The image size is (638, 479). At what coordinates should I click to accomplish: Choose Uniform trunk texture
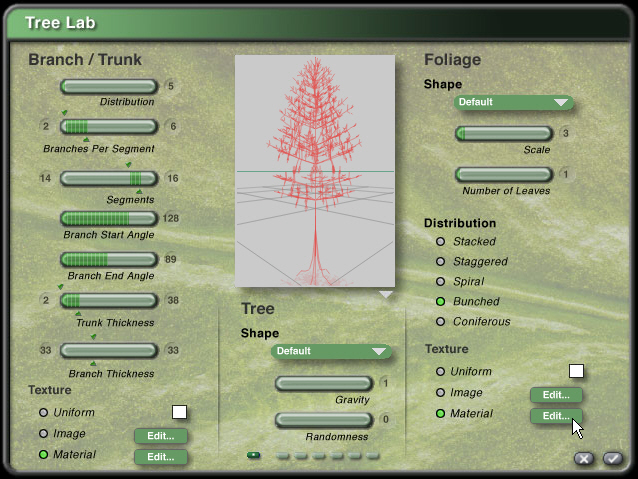pyautogui.click(x=44, y=413)
